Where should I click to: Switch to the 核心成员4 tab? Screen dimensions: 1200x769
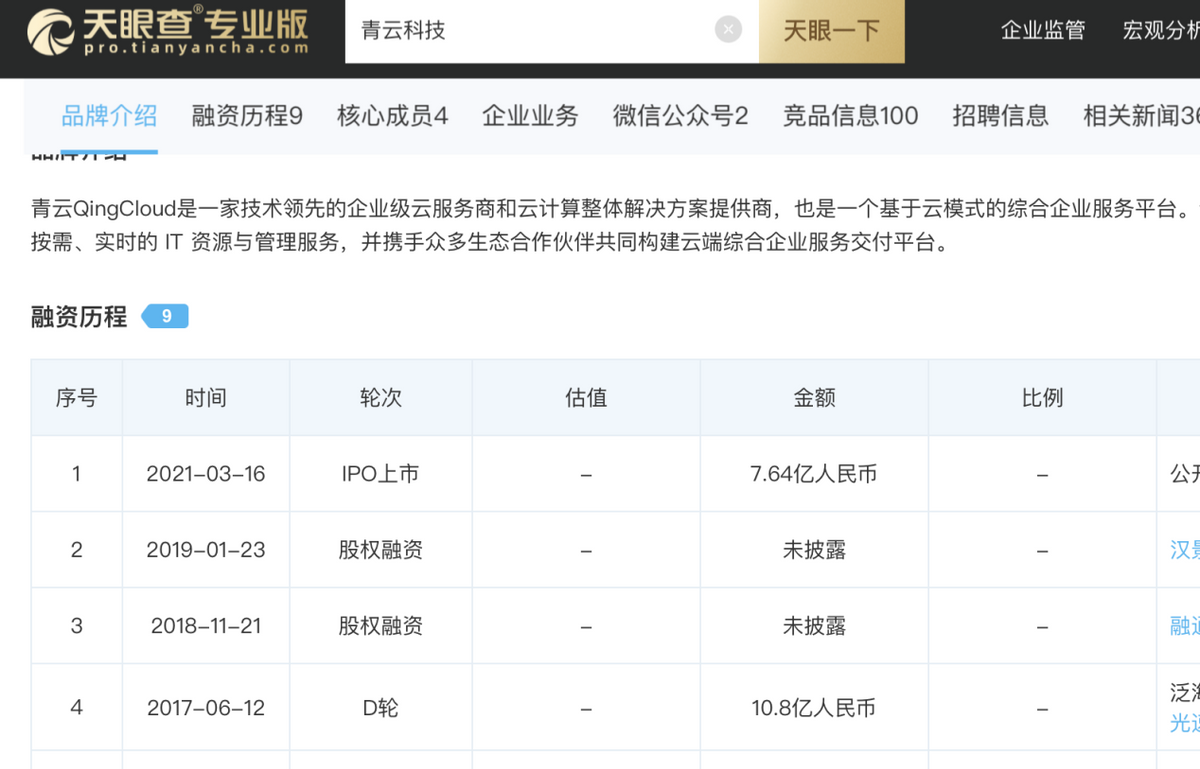click(x=392, y=116)
